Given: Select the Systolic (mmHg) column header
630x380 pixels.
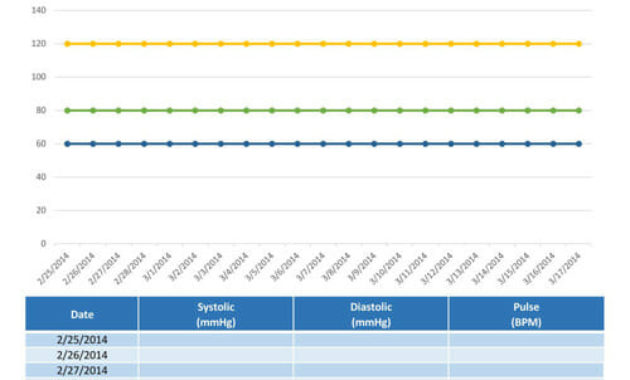Looking at the screenshot, I should 216,314.
